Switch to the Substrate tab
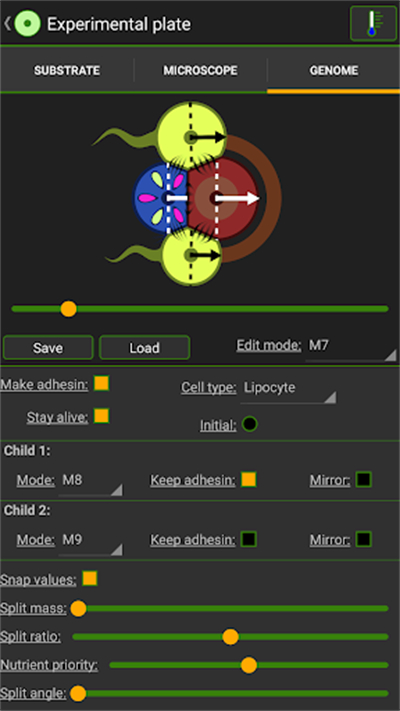 (x=67, y=71)
